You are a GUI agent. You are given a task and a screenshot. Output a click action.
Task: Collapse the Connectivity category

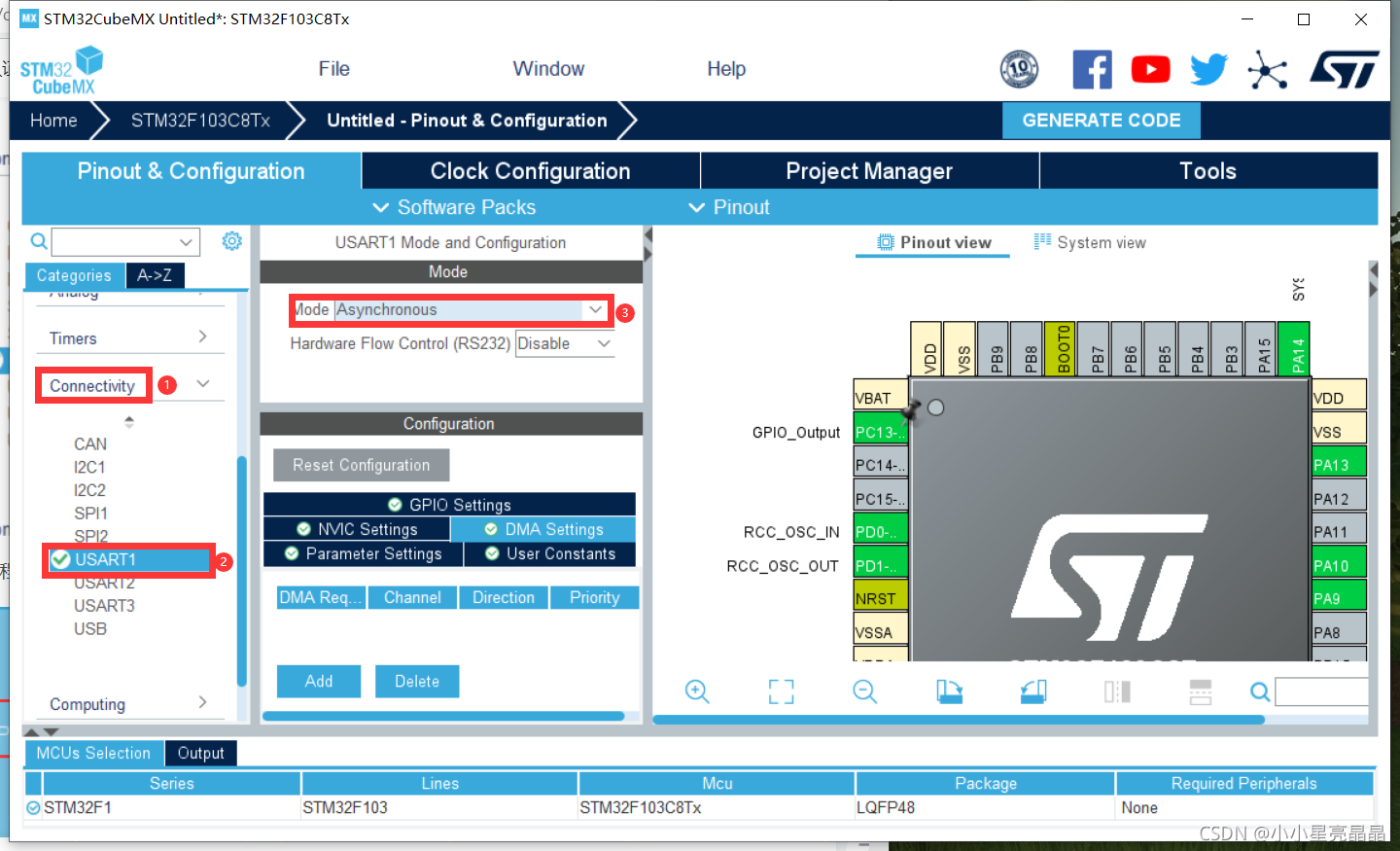click(x=202, y=384)
